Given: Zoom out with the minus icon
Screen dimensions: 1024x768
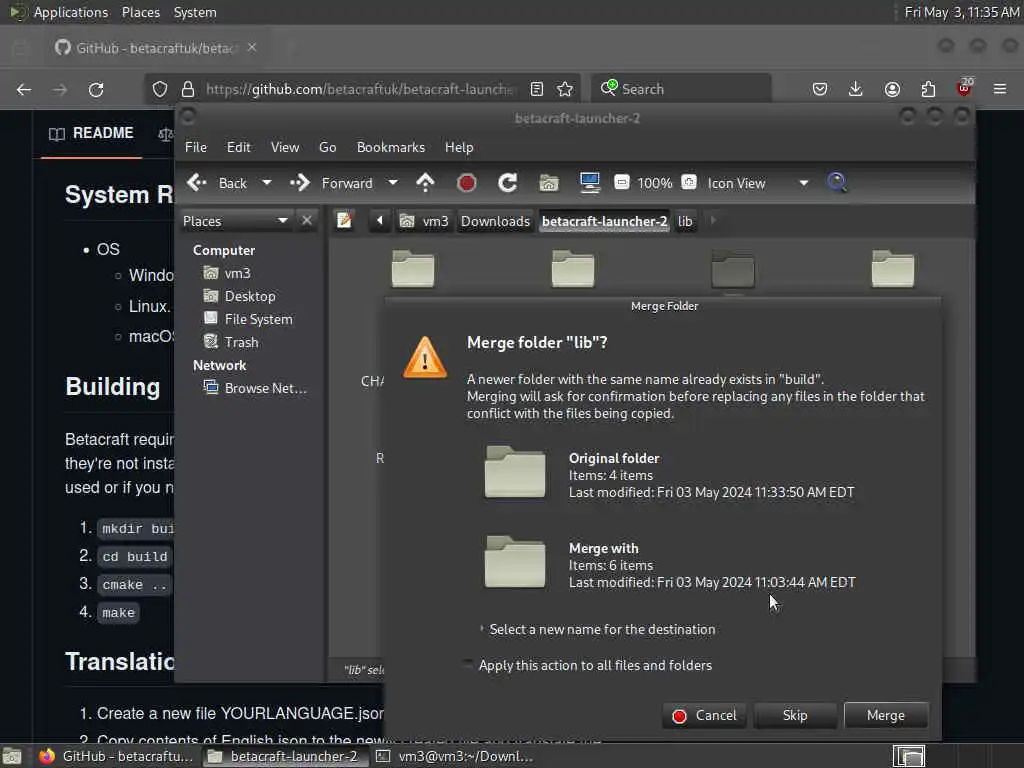Looking at the screenshot, I should click(x=622, y=182).
